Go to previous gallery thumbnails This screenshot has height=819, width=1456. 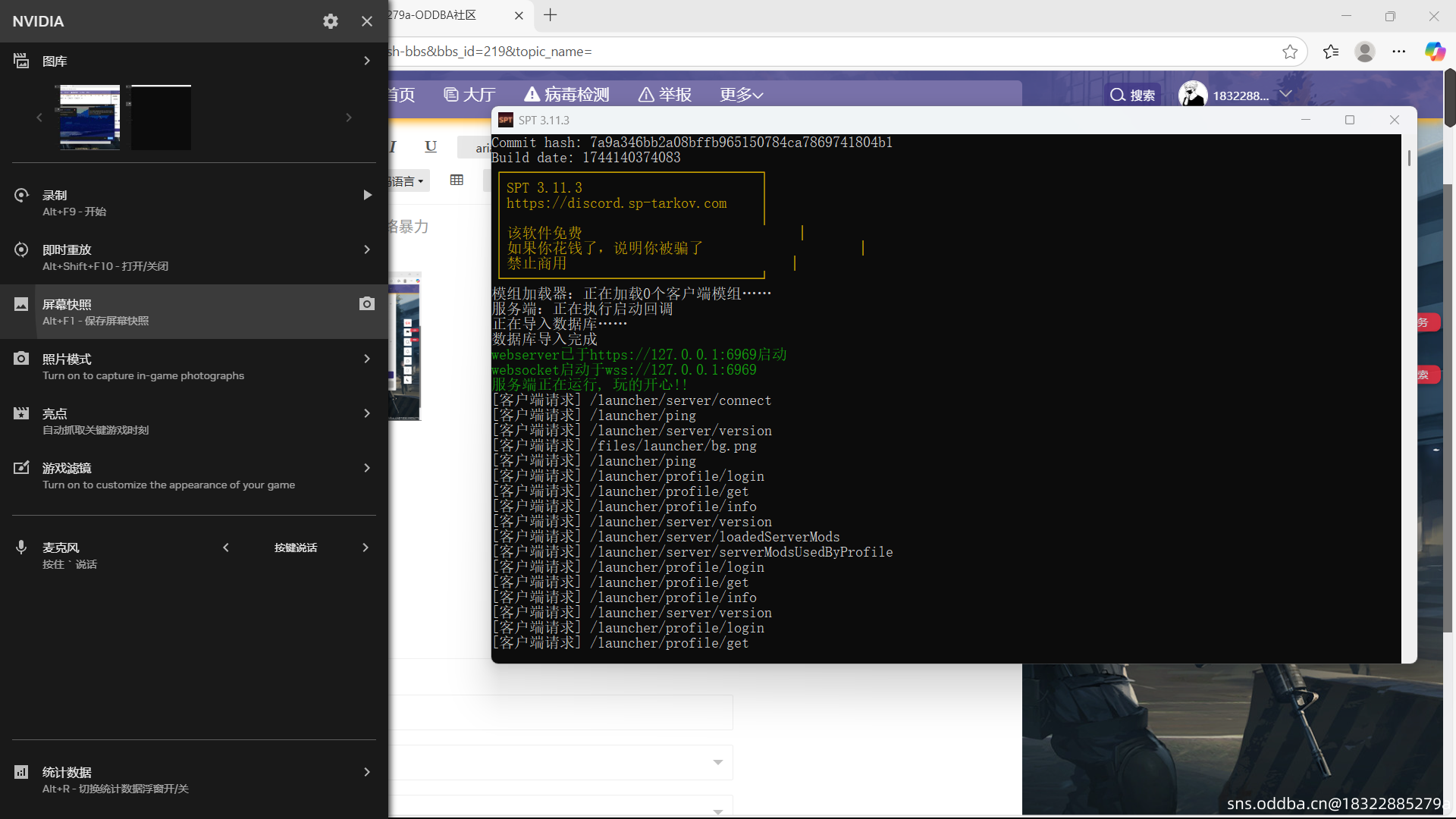coord(39,118)
